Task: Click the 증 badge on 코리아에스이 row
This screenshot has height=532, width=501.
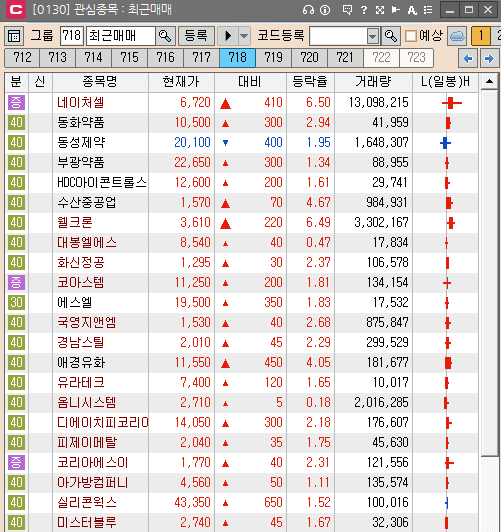Action: pos(16,462)
